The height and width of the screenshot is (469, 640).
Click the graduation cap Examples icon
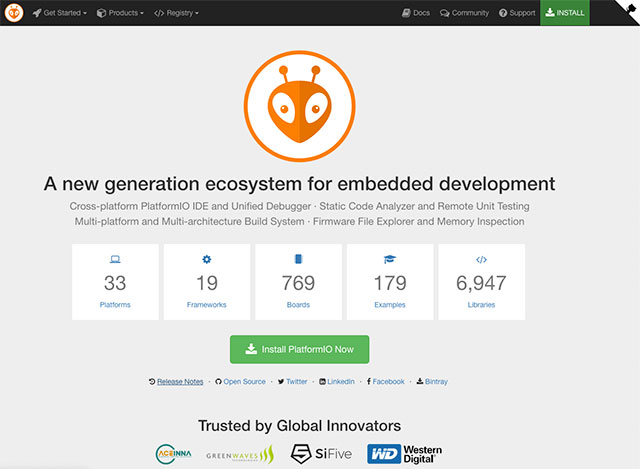point(389,259)
